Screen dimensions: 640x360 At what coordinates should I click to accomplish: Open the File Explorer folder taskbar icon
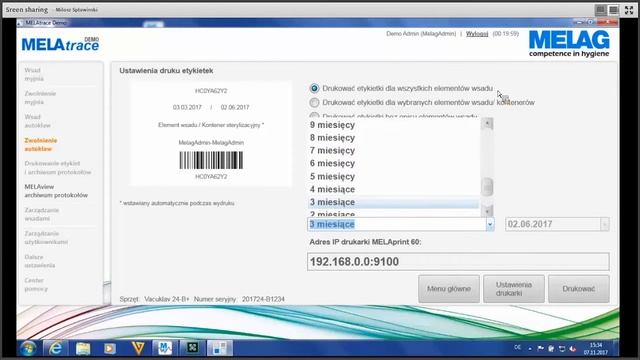click(83, 348)
